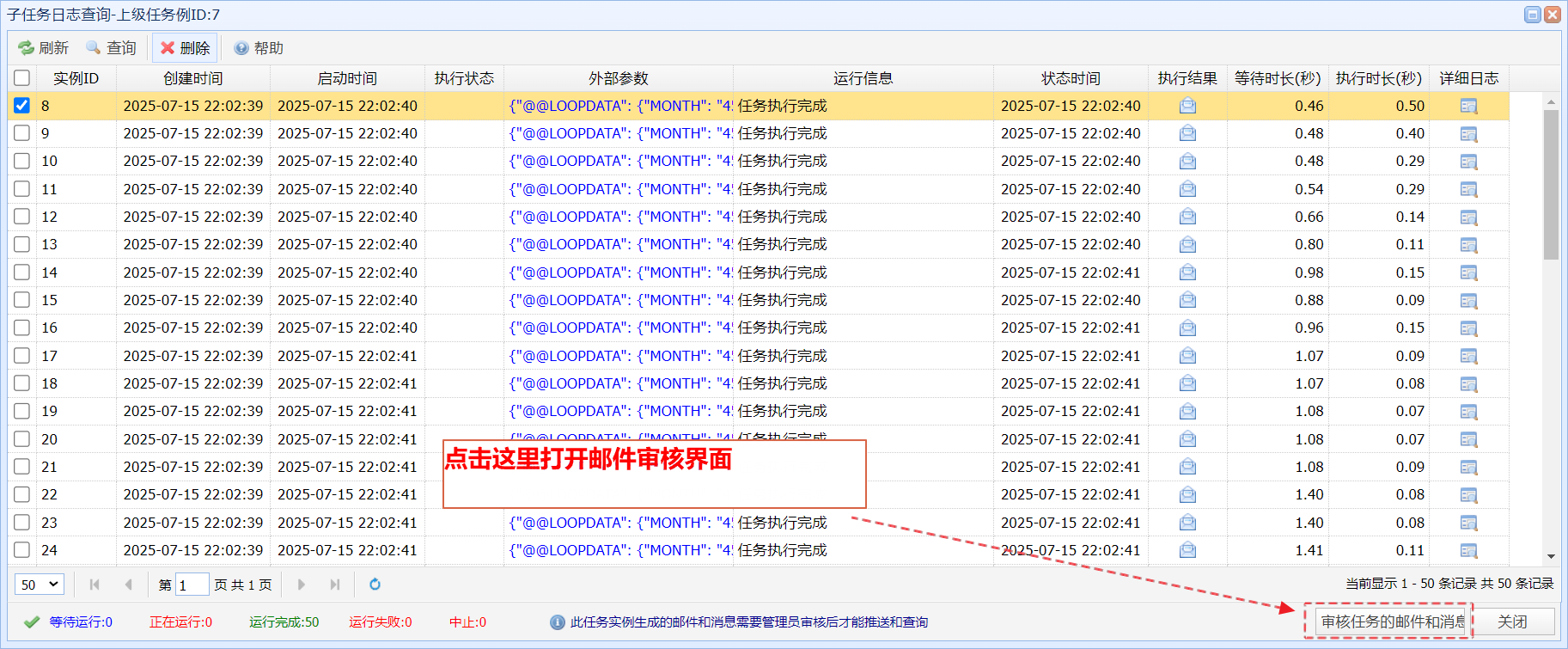The height and width of the screenshot is (649, 1568).
Task: View execution result for instance 15
Action: pyautogui.click(x=1187, y=300)
